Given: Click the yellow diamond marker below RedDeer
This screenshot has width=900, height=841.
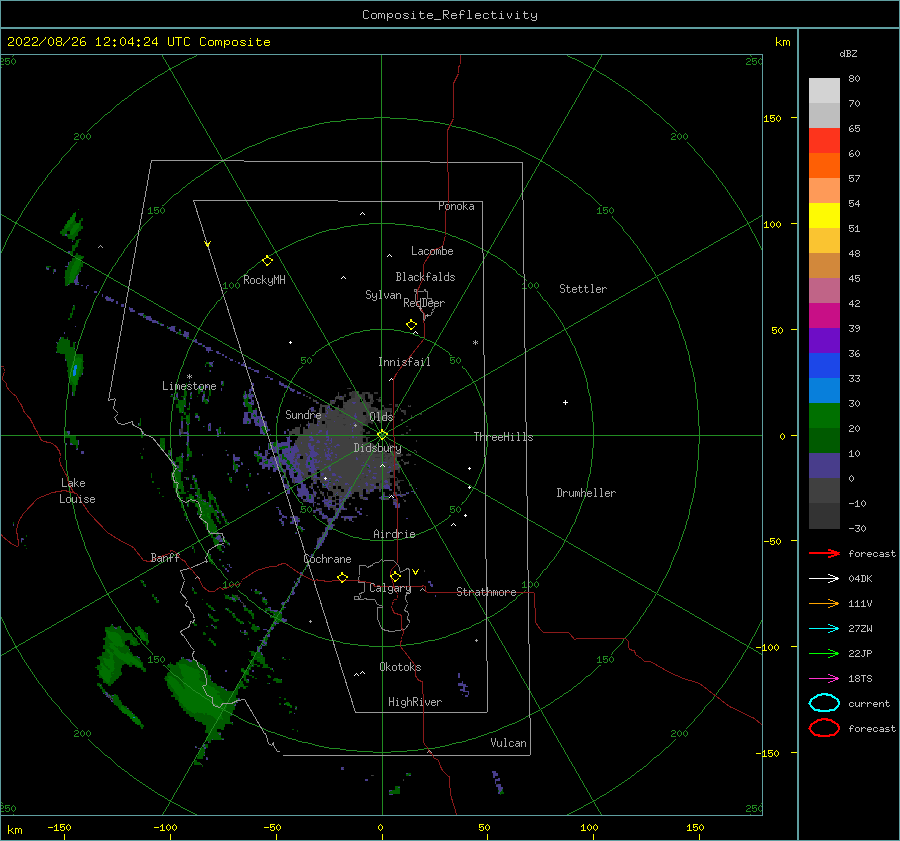Looking at the screenshot, I should [x=411, y=324].
